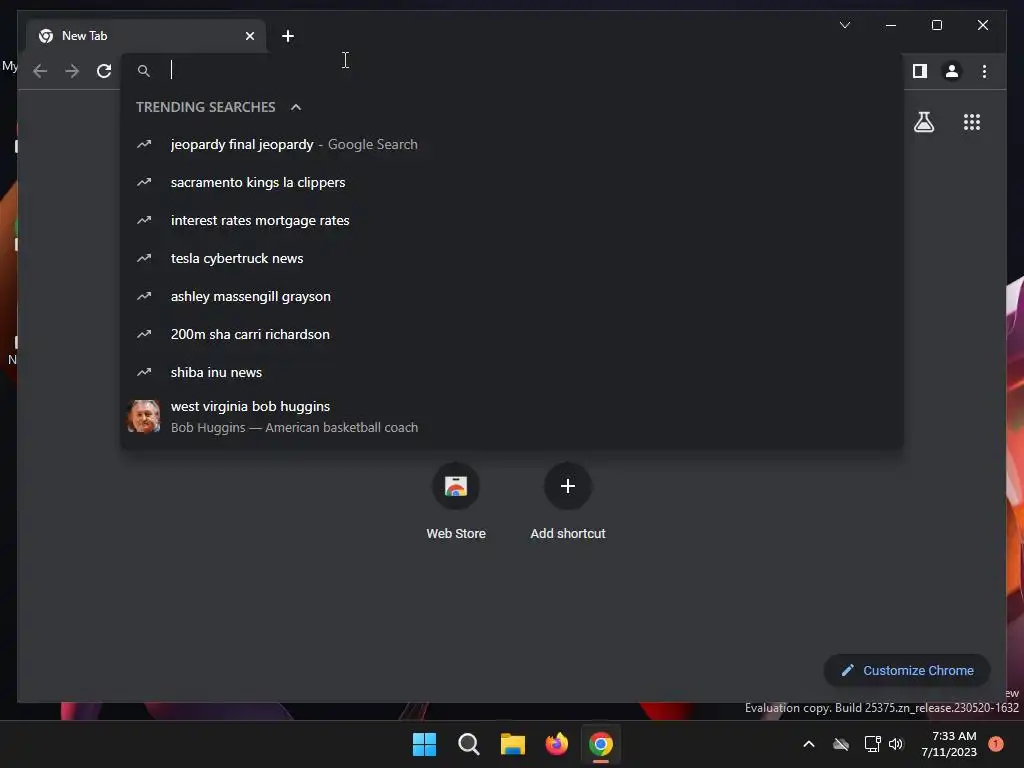Select the suggestion interest rates mortgage rates
This screenshot has height=768, width=1024.
click(x=512, y=220)
